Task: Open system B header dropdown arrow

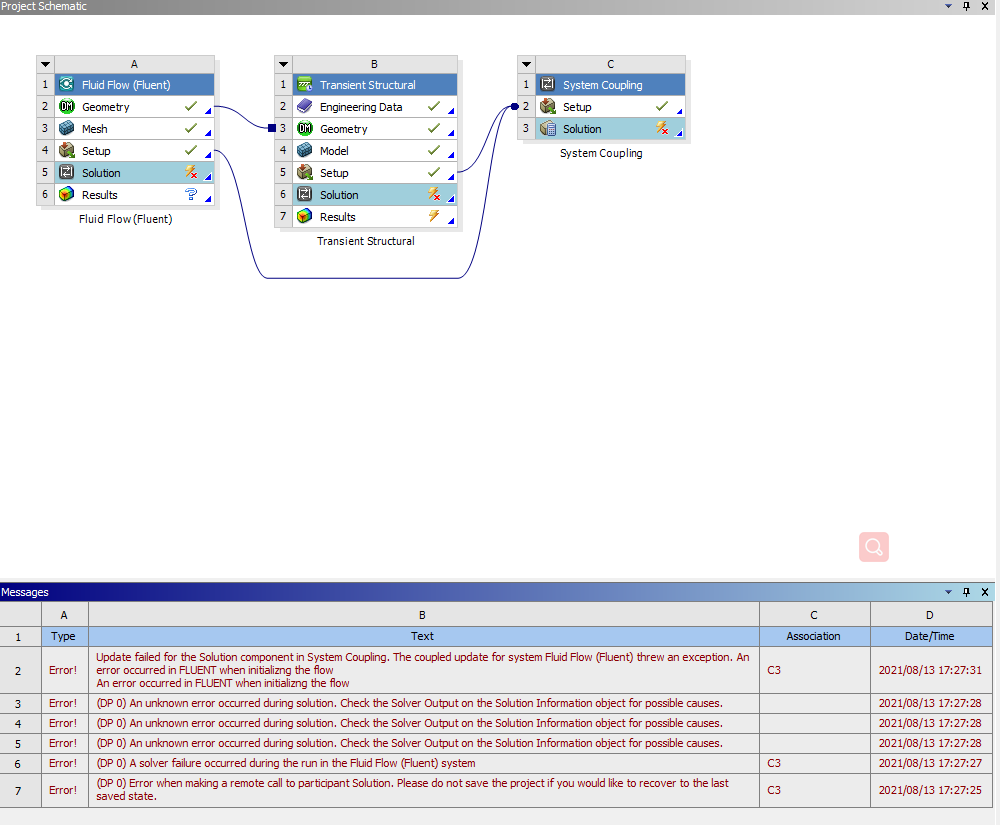Action: point(283,64)
